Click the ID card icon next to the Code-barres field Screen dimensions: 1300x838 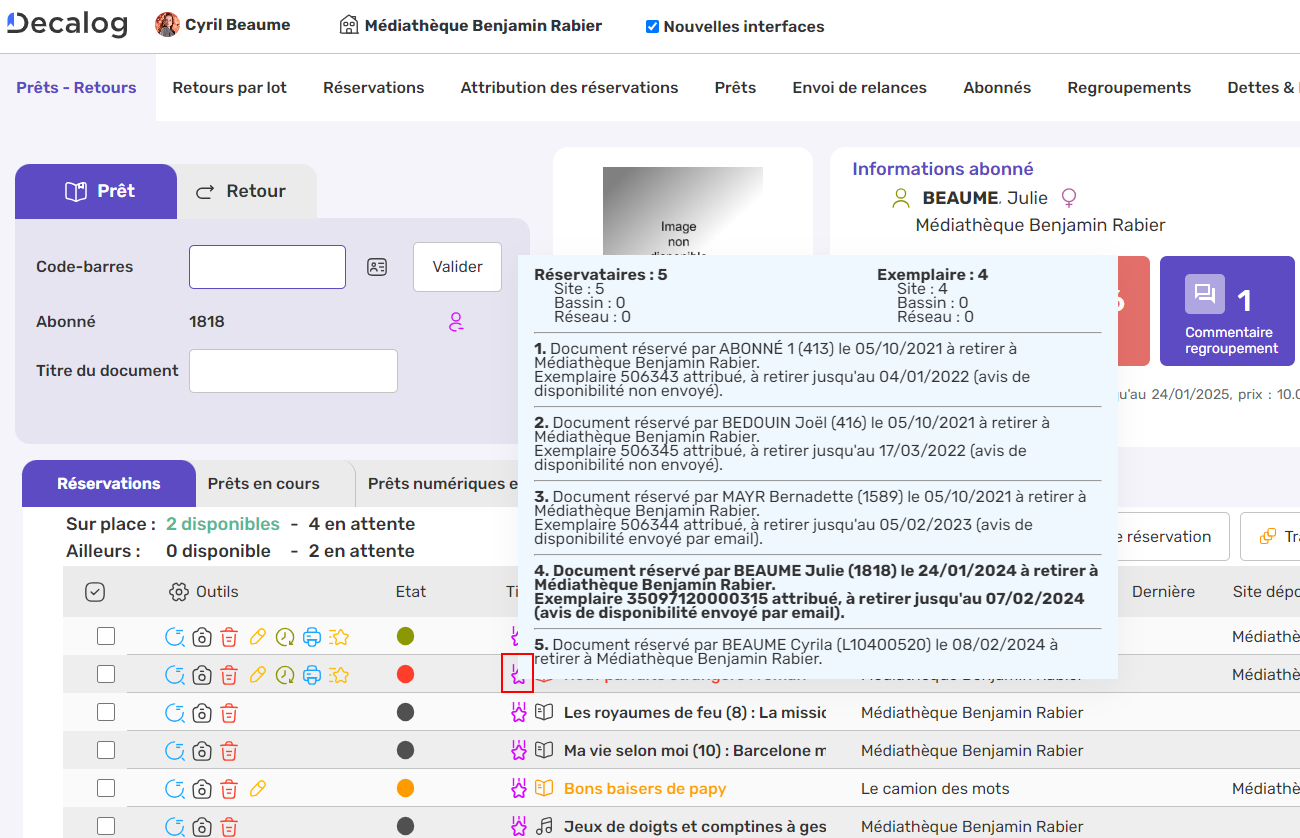pyautogui.click(x=377, y=266)
